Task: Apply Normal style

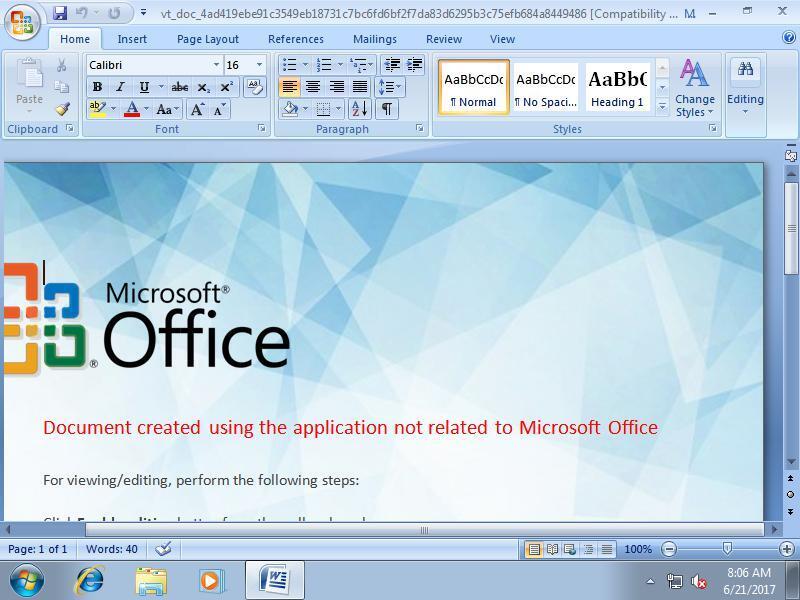Action: pyautogui.click(x=473, y=87)
